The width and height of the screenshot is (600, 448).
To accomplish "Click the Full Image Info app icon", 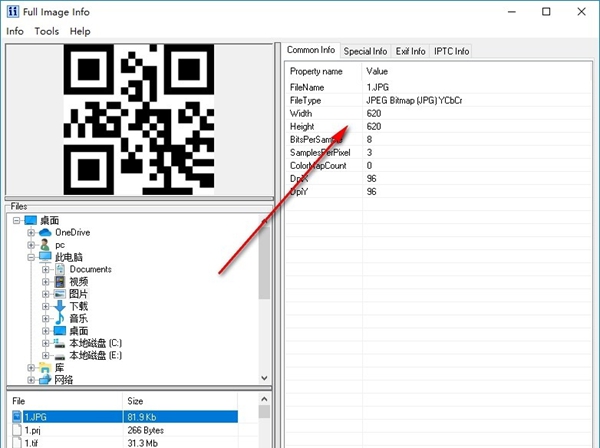I will tap(12, 11).
